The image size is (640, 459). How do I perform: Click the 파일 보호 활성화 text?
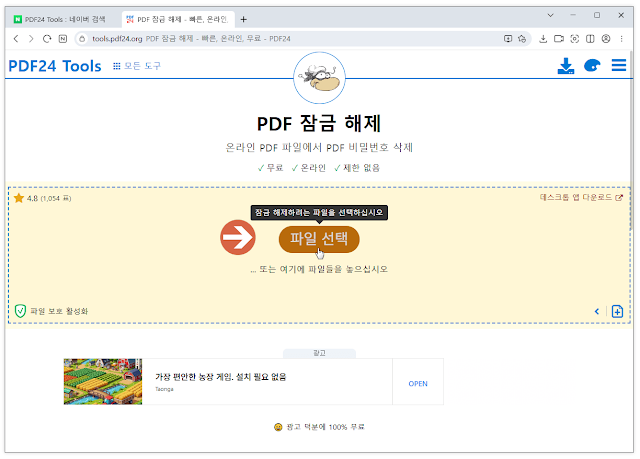(59, 311)
